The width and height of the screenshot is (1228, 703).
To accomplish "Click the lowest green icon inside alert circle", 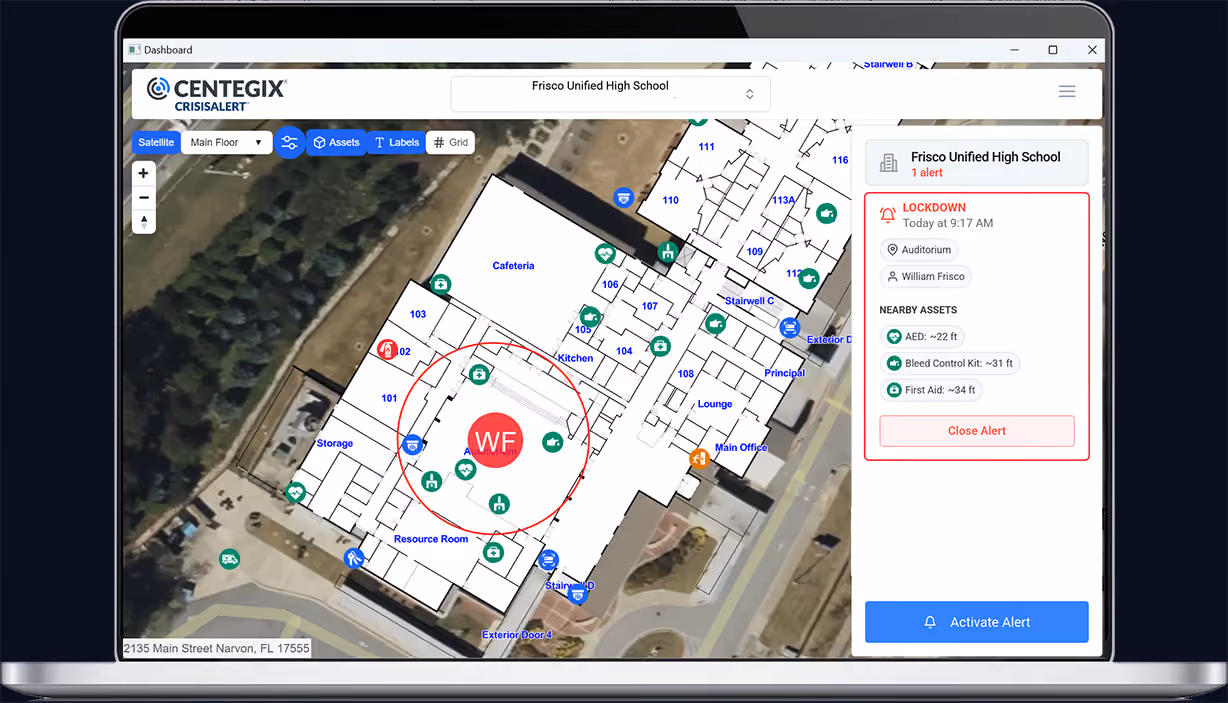I will tap(499, 503).
